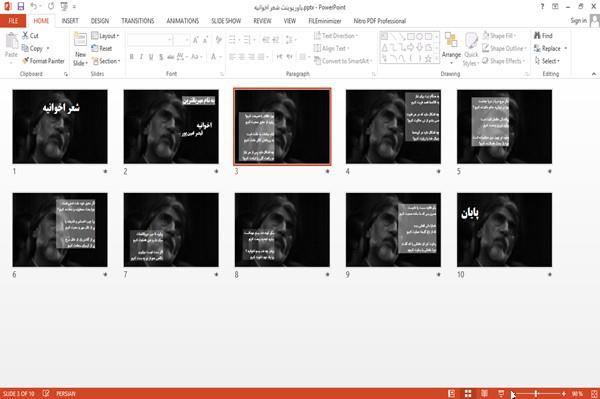Click the Replace button
The width and height of the screenshot is (600, 399).
pyautogui.click(x=551, y=48)
